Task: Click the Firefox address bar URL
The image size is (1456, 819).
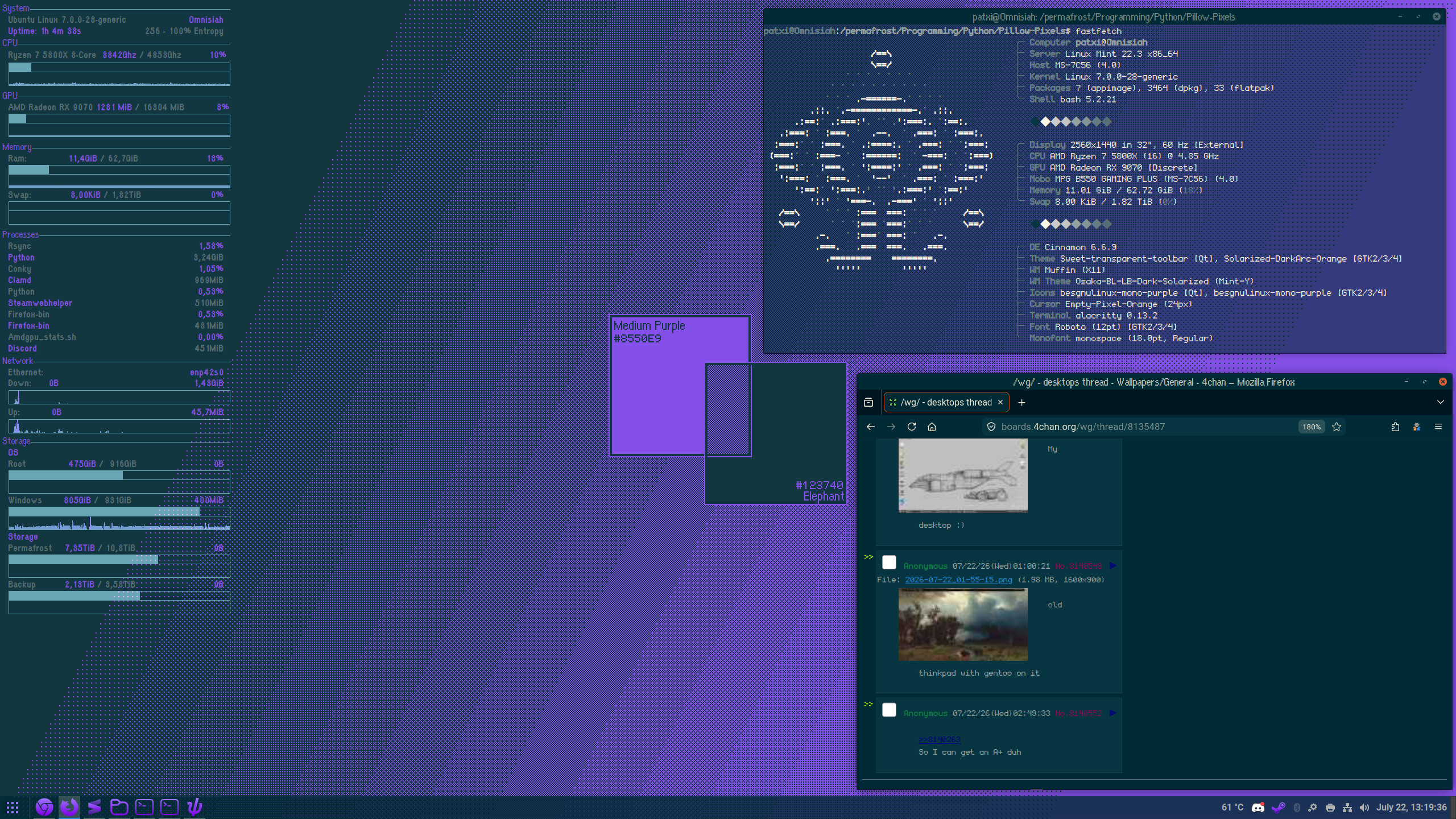Action: tap(1083, 427)
